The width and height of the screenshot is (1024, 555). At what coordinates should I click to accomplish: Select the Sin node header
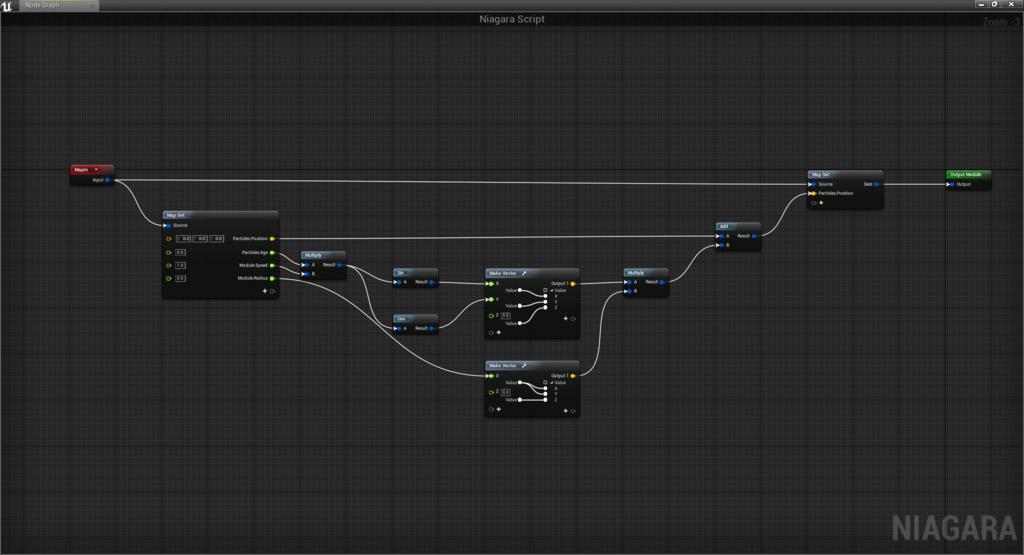tap(415, 273)
